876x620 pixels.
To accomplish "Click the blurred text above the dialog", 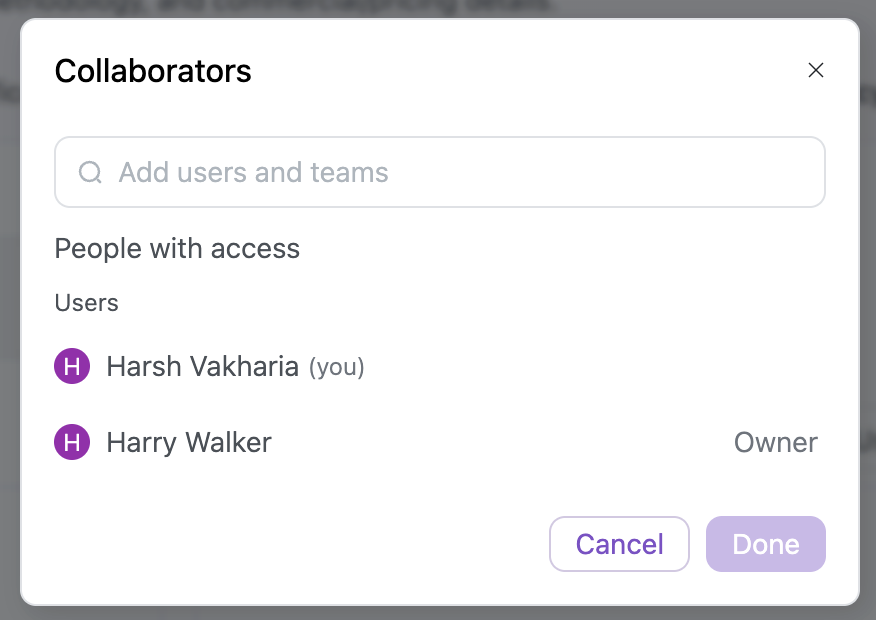I will pyautogui.click(x=300, y=6).
